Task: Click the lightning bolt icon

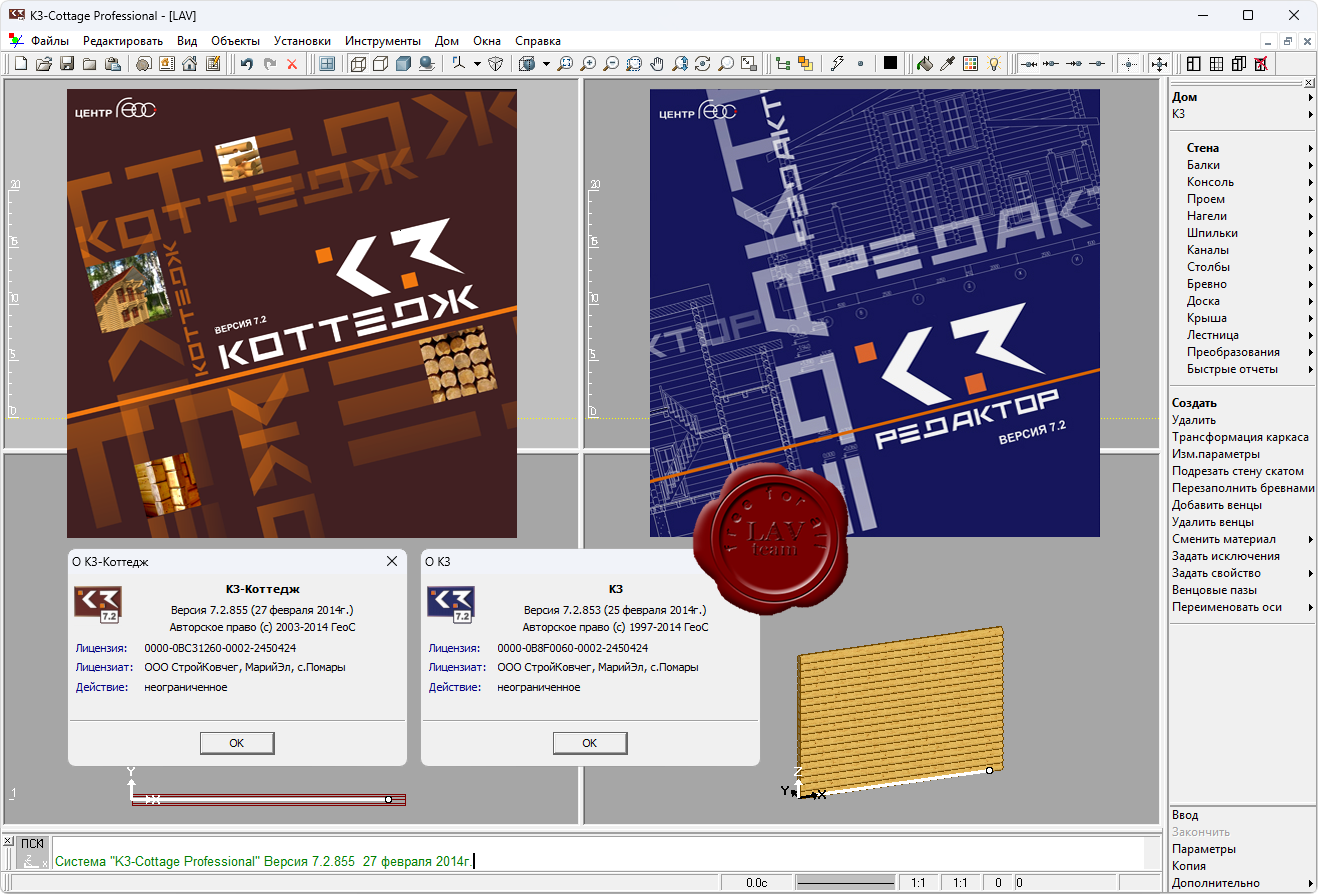Action: coord(838,64)
